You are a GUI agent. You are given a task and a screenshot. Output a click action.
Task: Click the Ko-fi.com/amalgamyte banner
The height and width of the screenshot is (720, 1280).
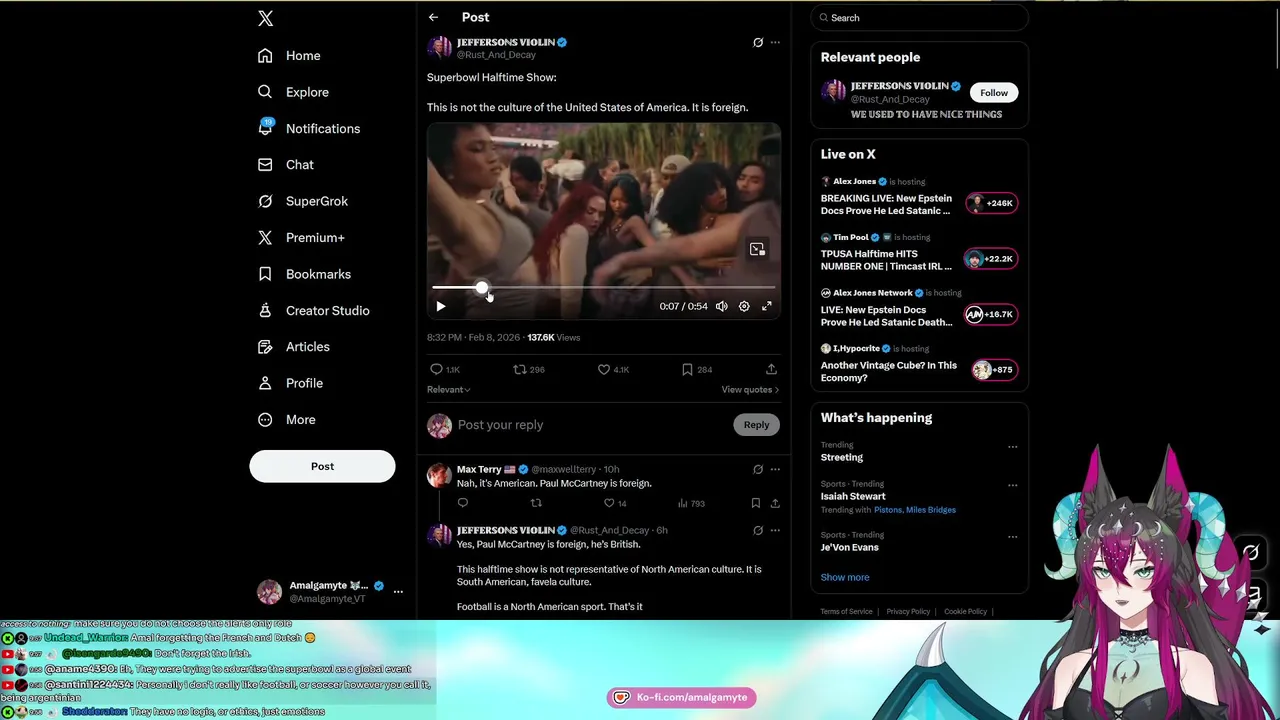click(681, 698)
